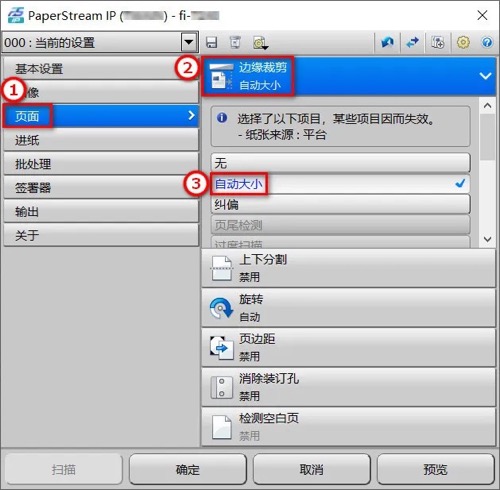Click the options list scroll up arrow

pyautogui.click(x=487, y=106)
